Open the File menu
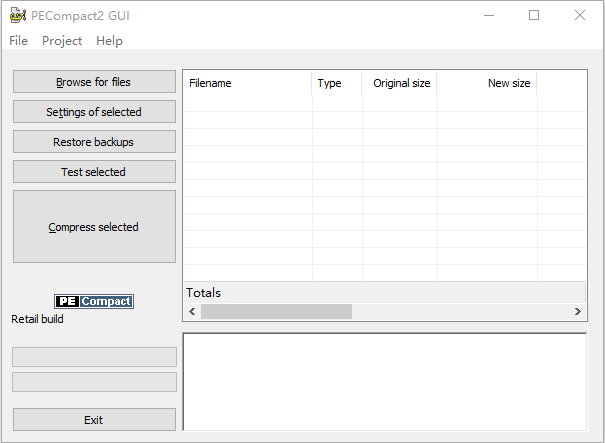The image size is (605, 443). (19, 41)
